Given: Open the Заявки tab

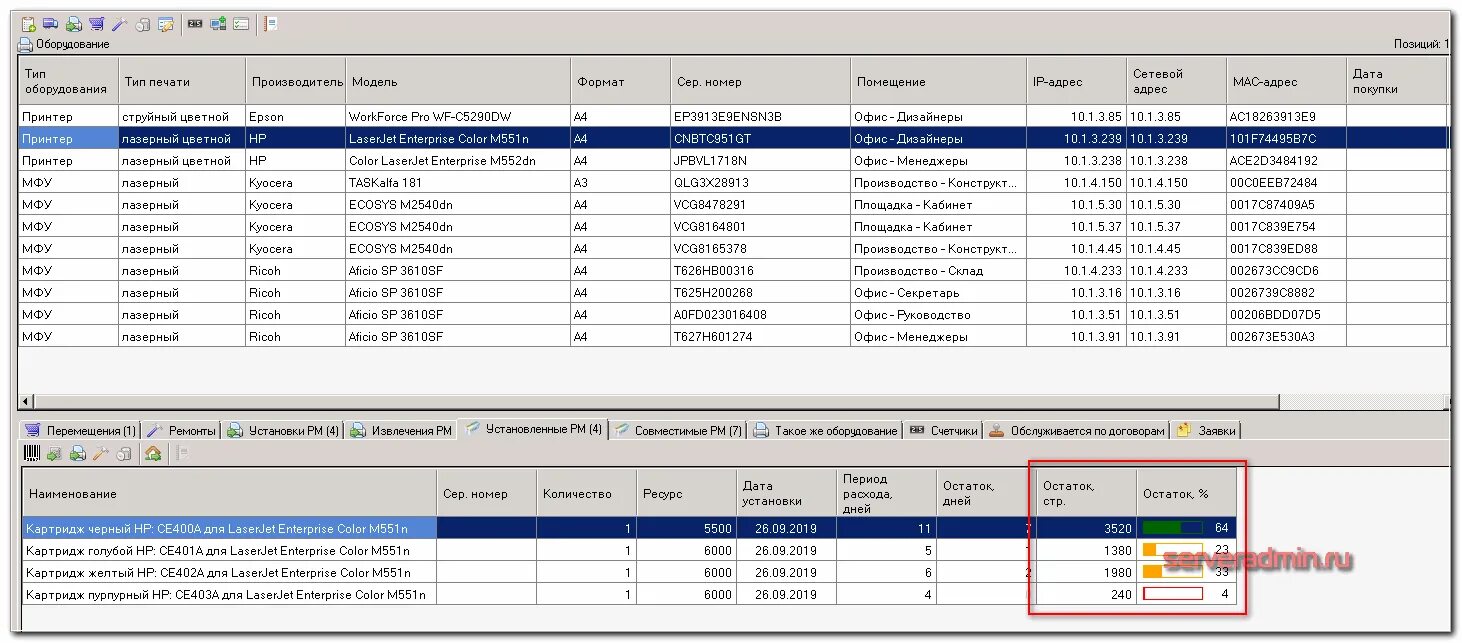Looking at the screenshot, I should coord(1206,431).
